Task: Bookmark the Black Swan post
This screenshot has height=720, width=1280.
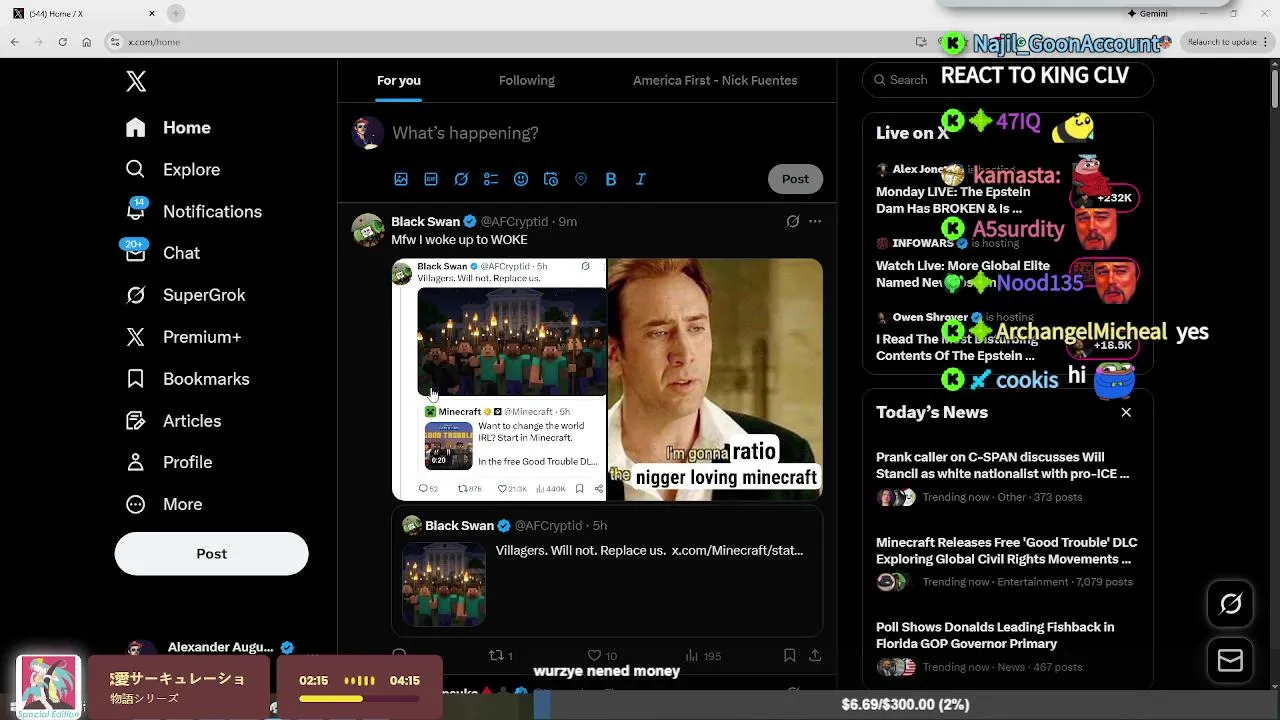Action: point(789,656)
